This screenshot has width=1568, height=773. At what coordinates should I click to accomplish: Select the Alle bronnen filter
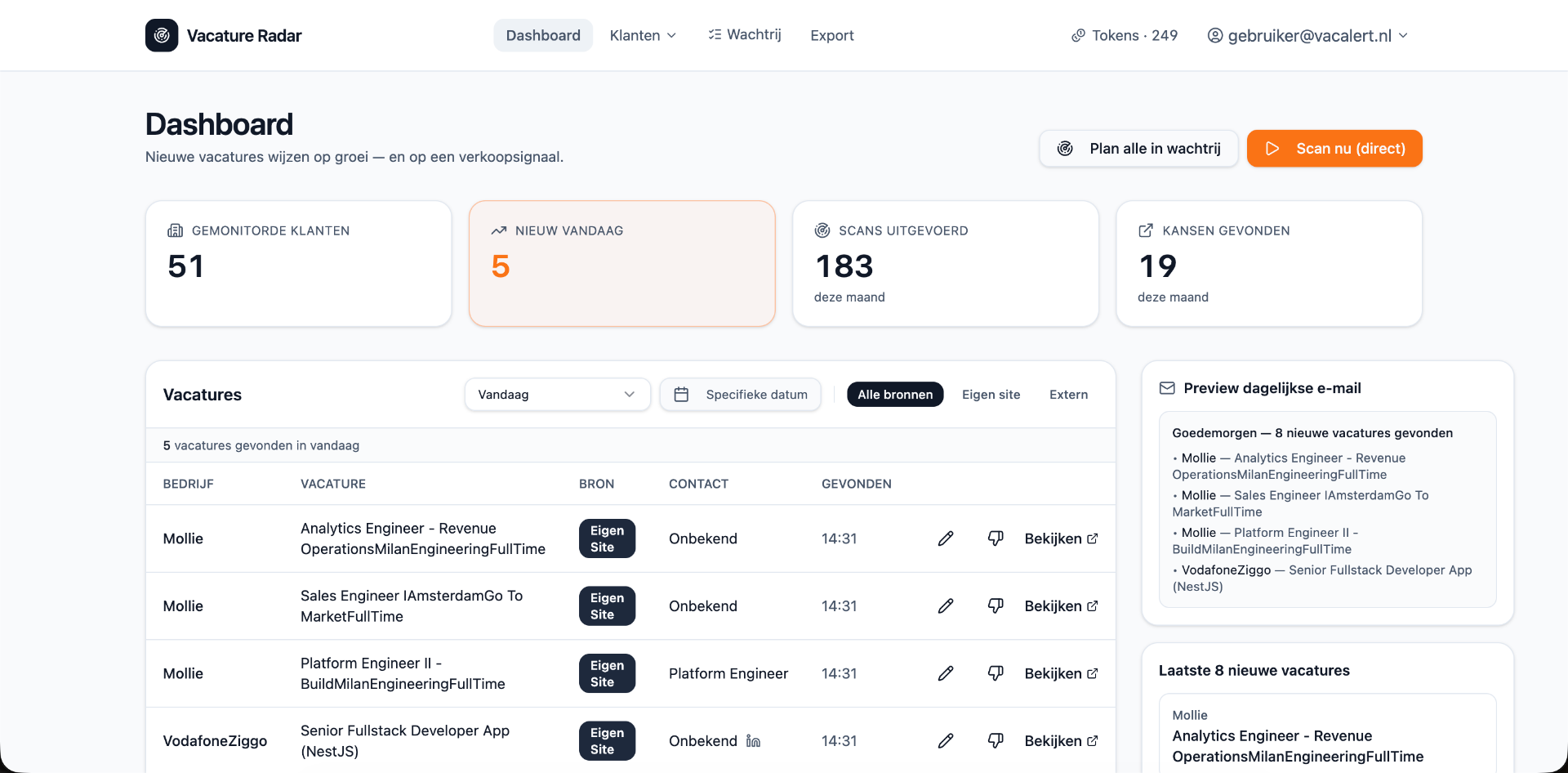895,395
